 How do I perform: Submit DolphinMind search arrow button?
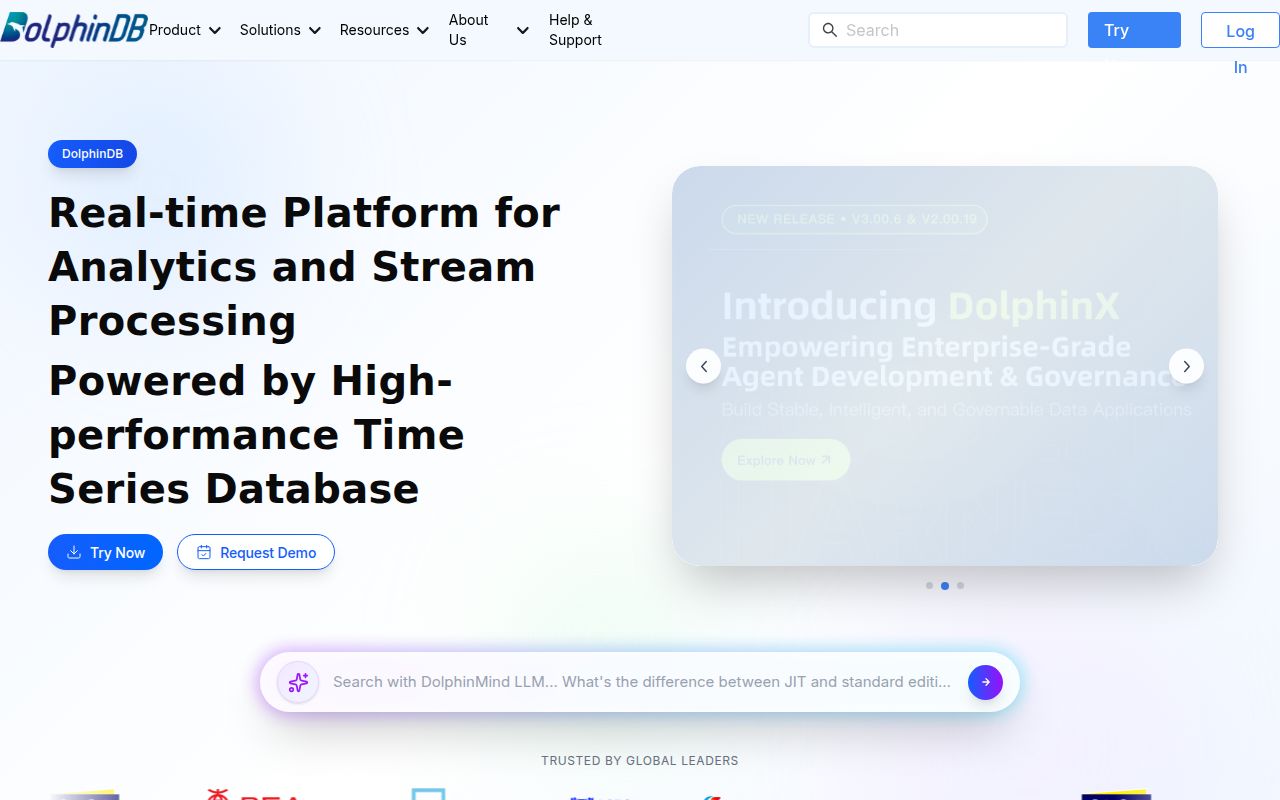[x=985, y=682]
